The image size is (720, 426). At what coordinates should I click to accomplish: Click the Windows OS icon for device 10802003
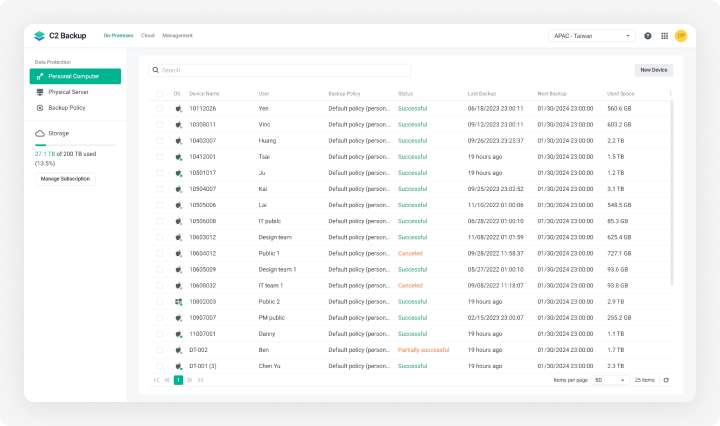tap(178, 301)
